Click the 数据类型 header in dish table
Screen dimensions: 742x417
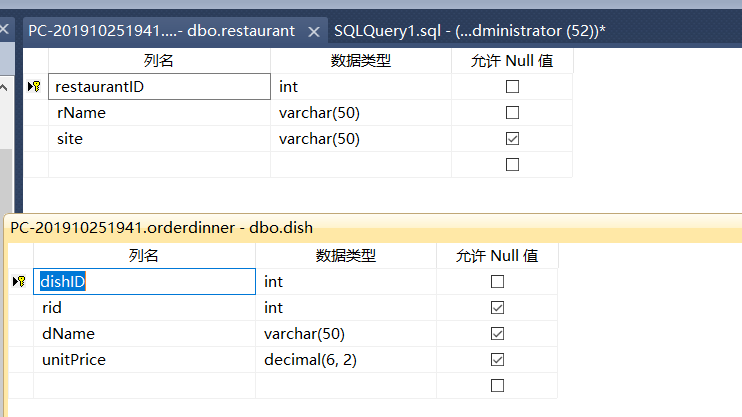(346, 256)
